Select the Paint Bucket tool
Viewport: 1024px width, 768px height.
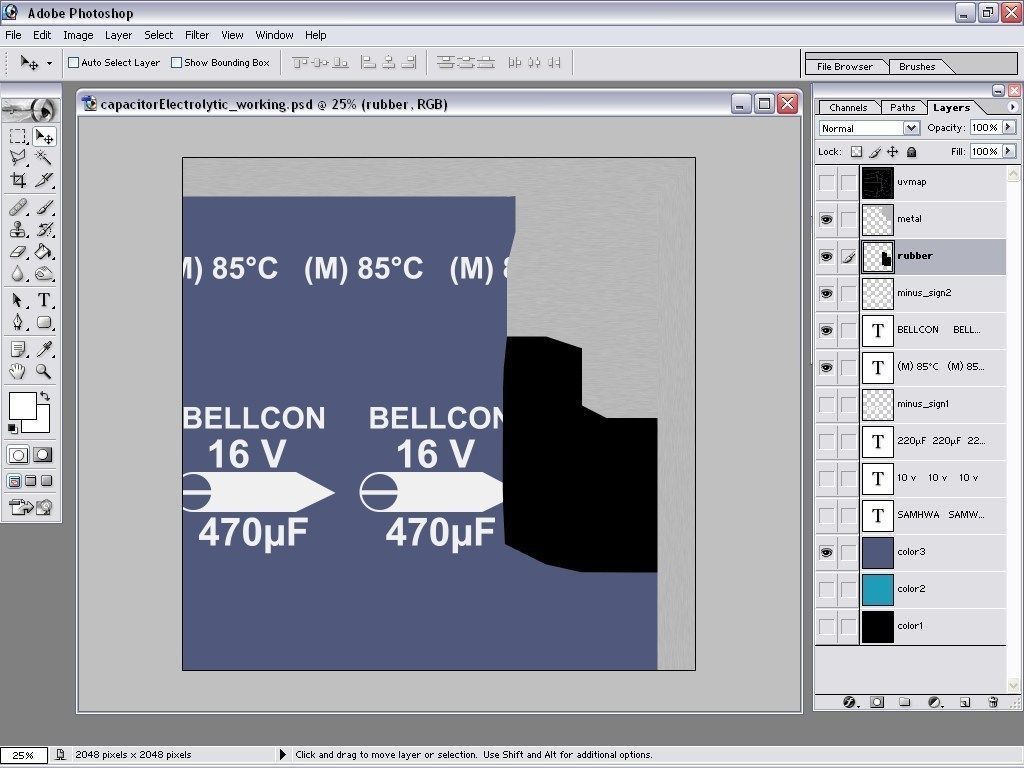click(x=44, y=251)
